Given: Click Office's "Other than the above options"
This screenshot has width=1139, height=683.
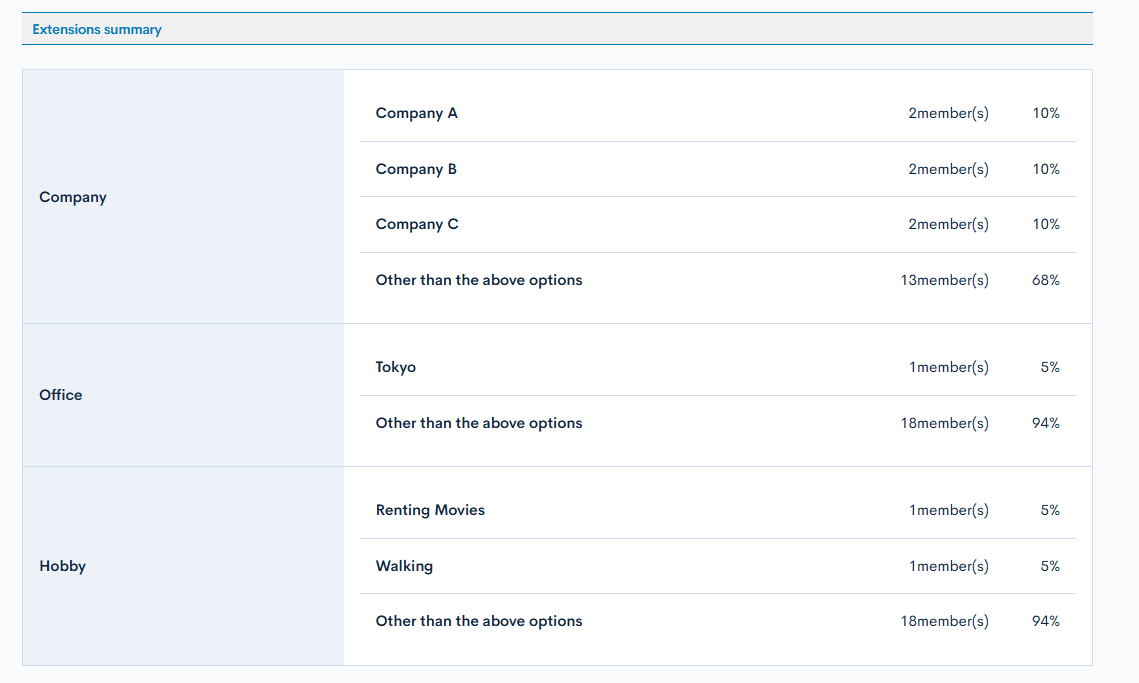Looking at the screenshot, I should pyautogui.click(x=479, y=423).
